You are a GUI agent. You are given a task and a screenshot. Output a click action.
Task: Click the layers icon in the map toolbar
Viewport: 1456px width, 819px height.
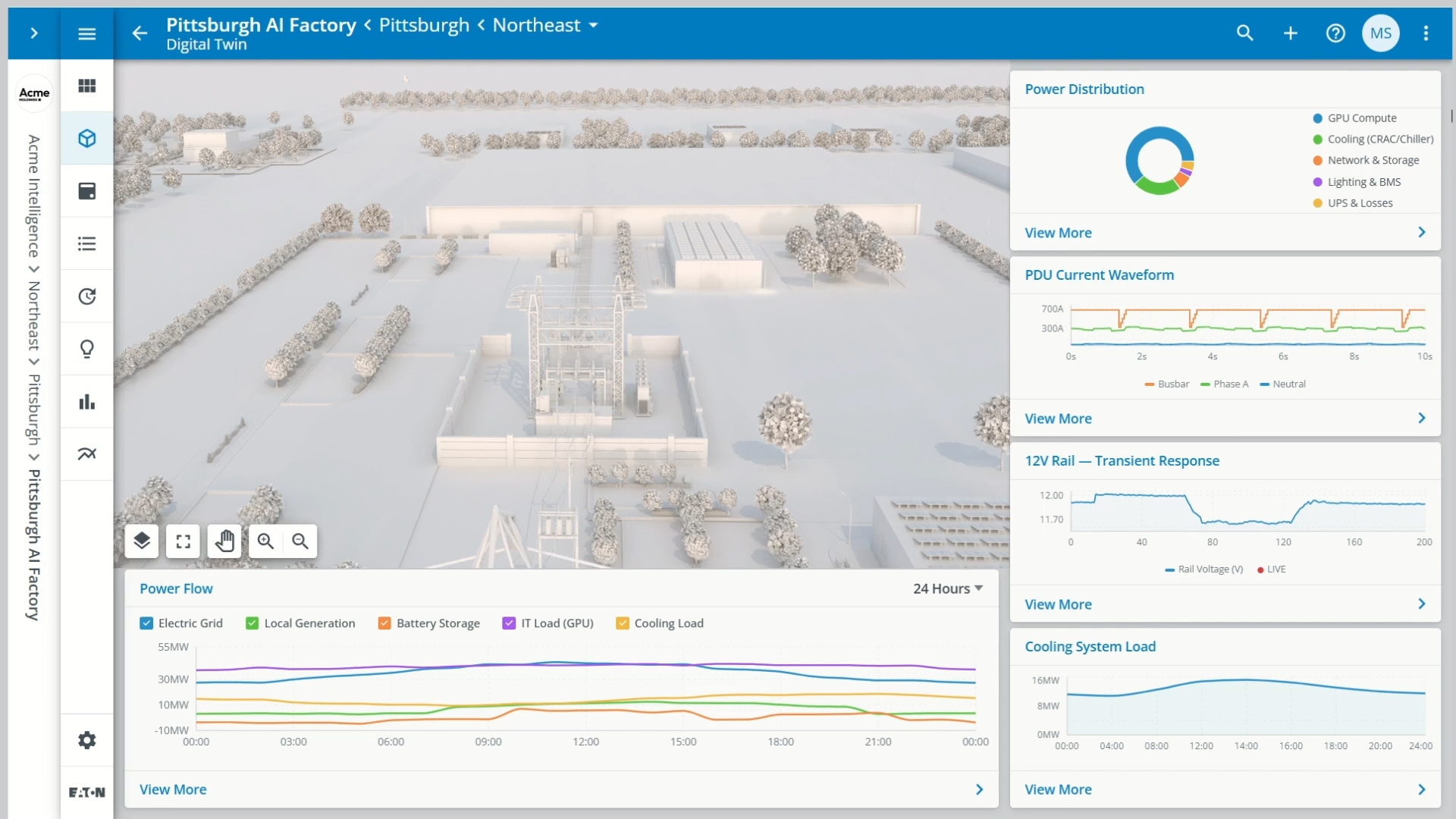[x=142, y=541]
